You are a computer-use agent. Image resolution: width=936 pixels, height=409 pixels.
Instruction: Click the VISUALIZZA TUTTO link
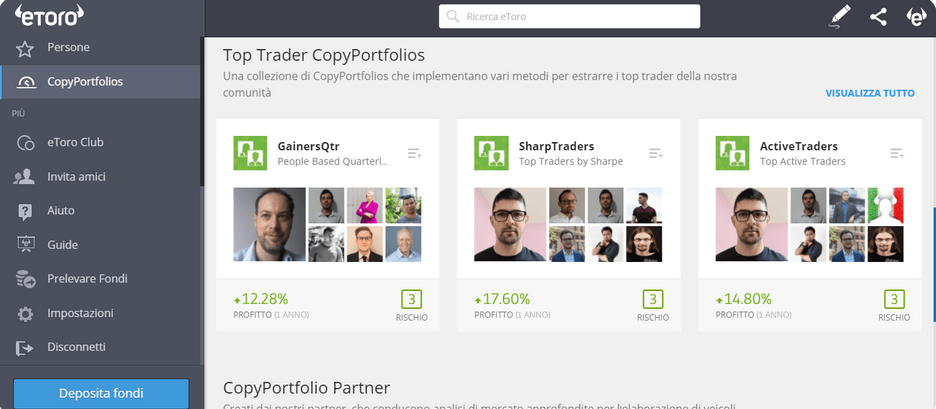(870, 94)
